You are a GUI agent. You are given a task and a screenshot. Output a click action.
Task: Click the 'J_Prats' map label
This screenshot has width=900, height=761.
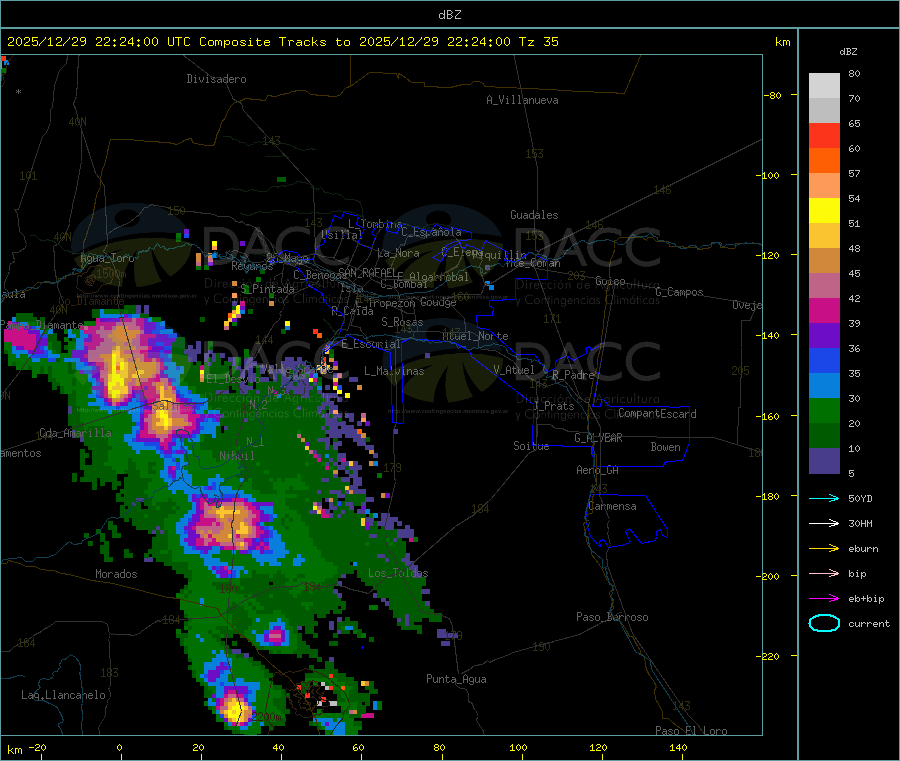coord(553,406)
